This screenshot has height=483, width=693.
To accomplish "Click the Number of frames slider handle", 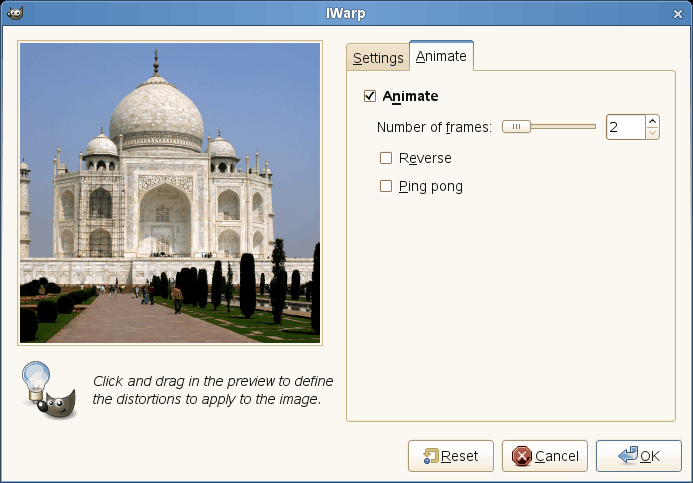I will coord(516,127).
